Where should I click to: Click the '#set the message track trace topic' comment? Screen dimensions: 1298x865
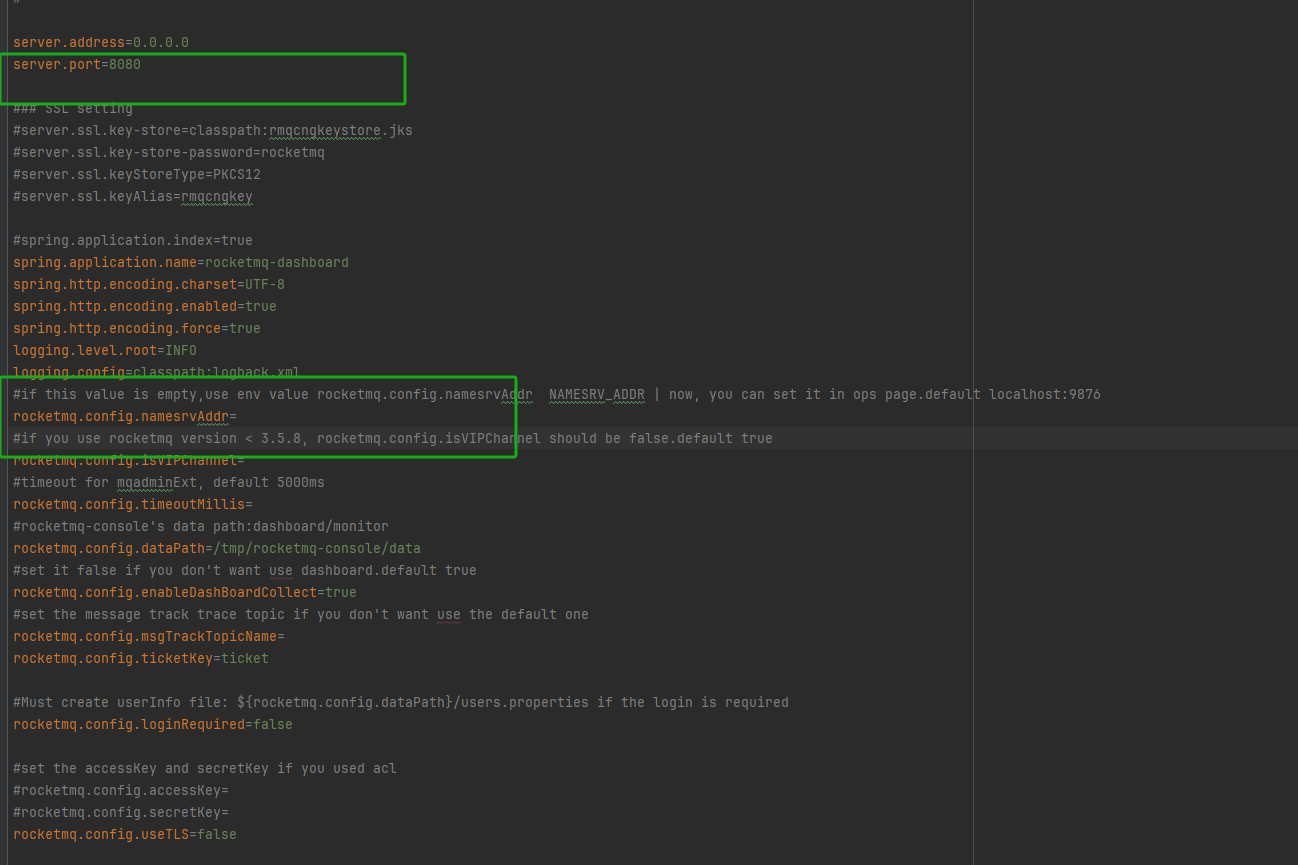(x=301, y=615)
